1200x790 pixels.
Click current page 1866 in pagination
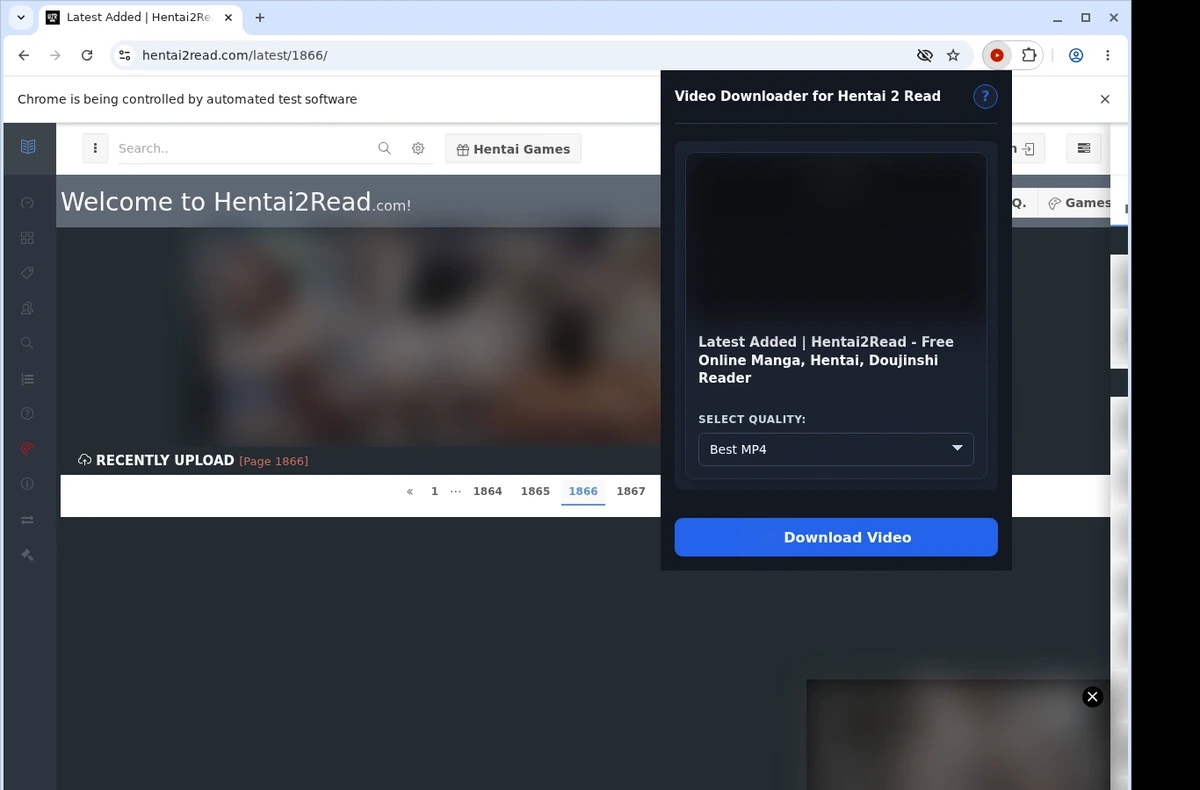tap(583, 491)
